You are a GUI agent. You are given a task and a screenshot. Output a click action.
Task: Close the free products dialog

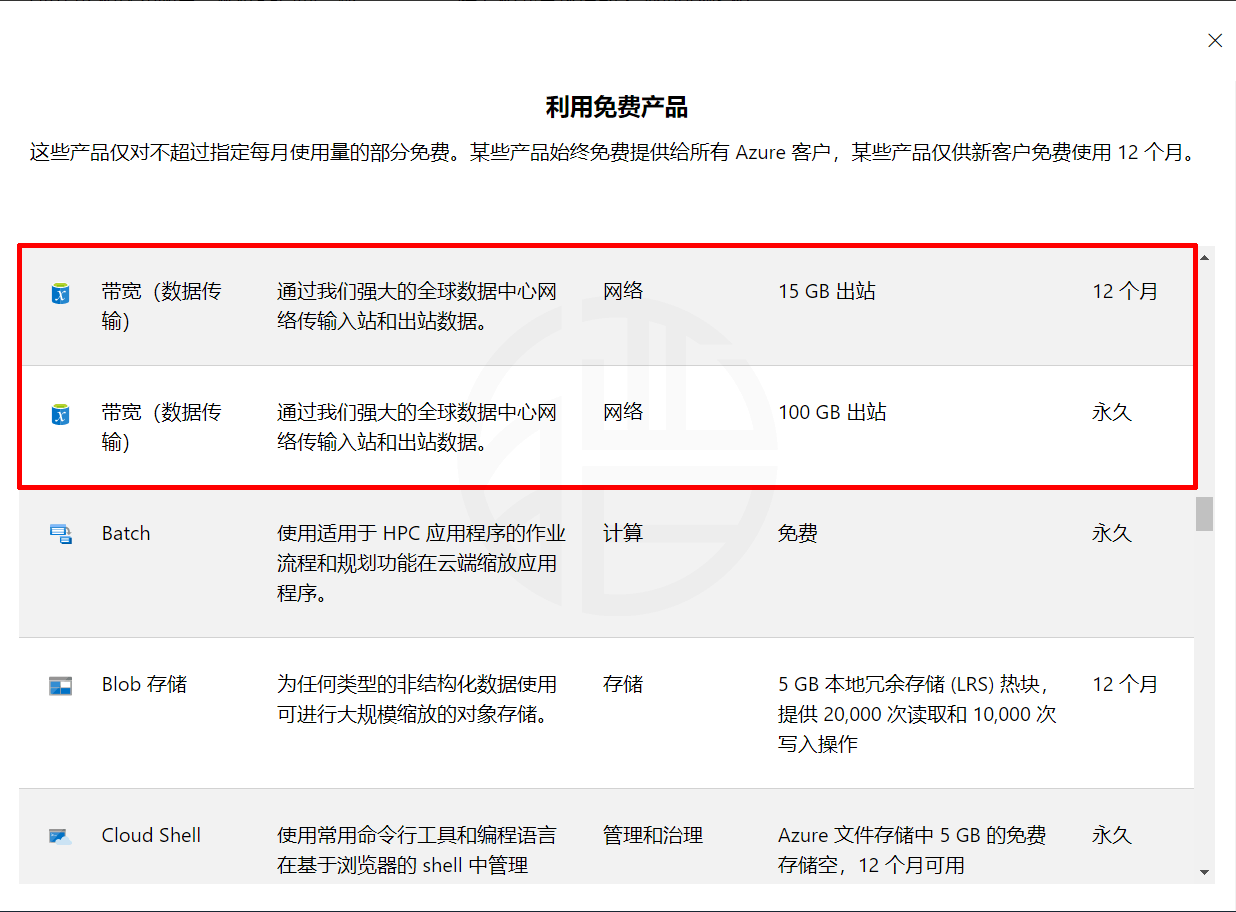[1215, 40]
